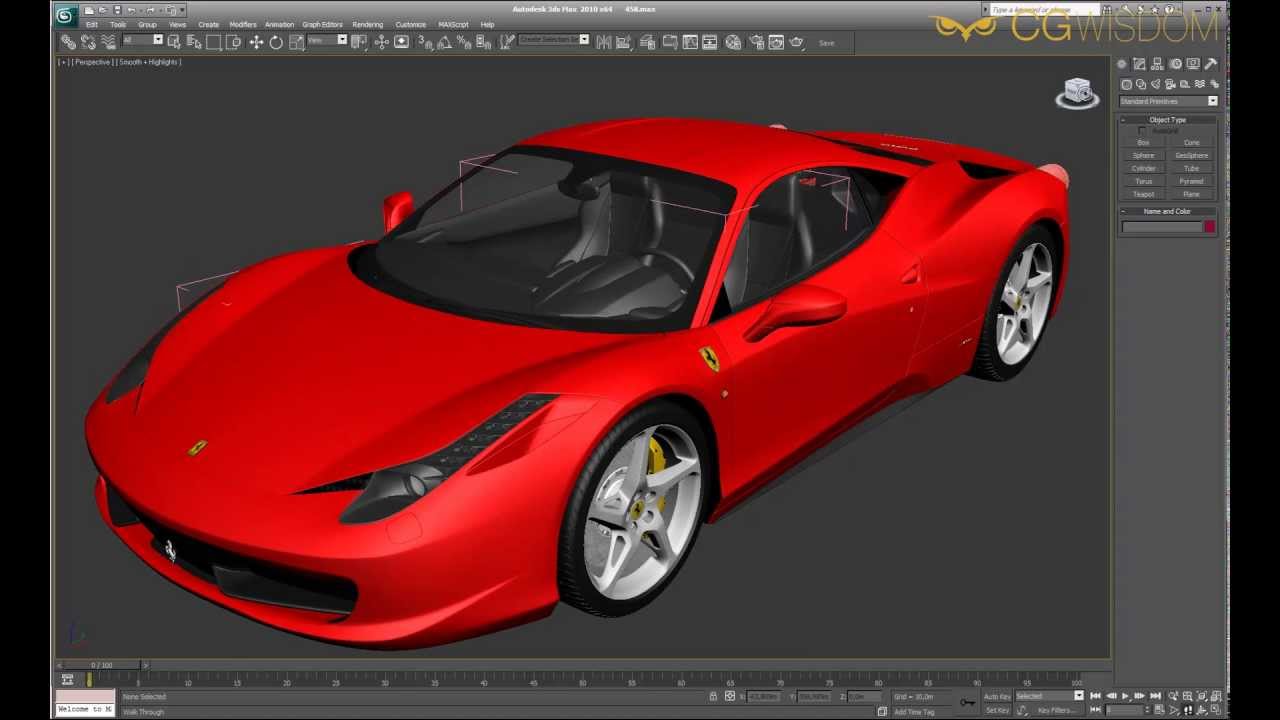Toggle Angle Snap
The width and height of the screenshot is (1280, 720).
[444, 42]
